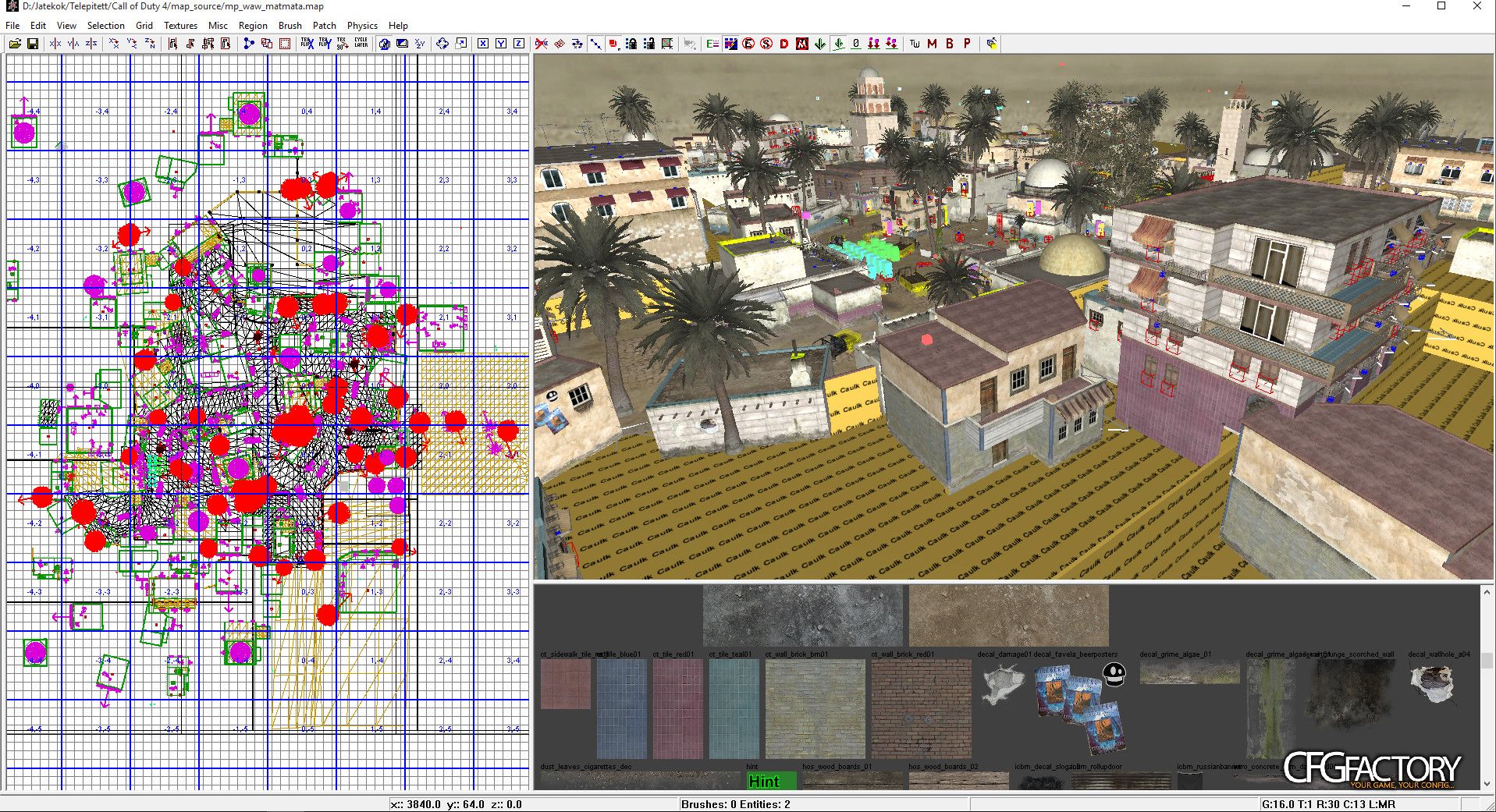This screenshot has height=812, width=1496.
Task: Select the ct_tile_blue01 texture swatch
Action: (x=622, y=708)
